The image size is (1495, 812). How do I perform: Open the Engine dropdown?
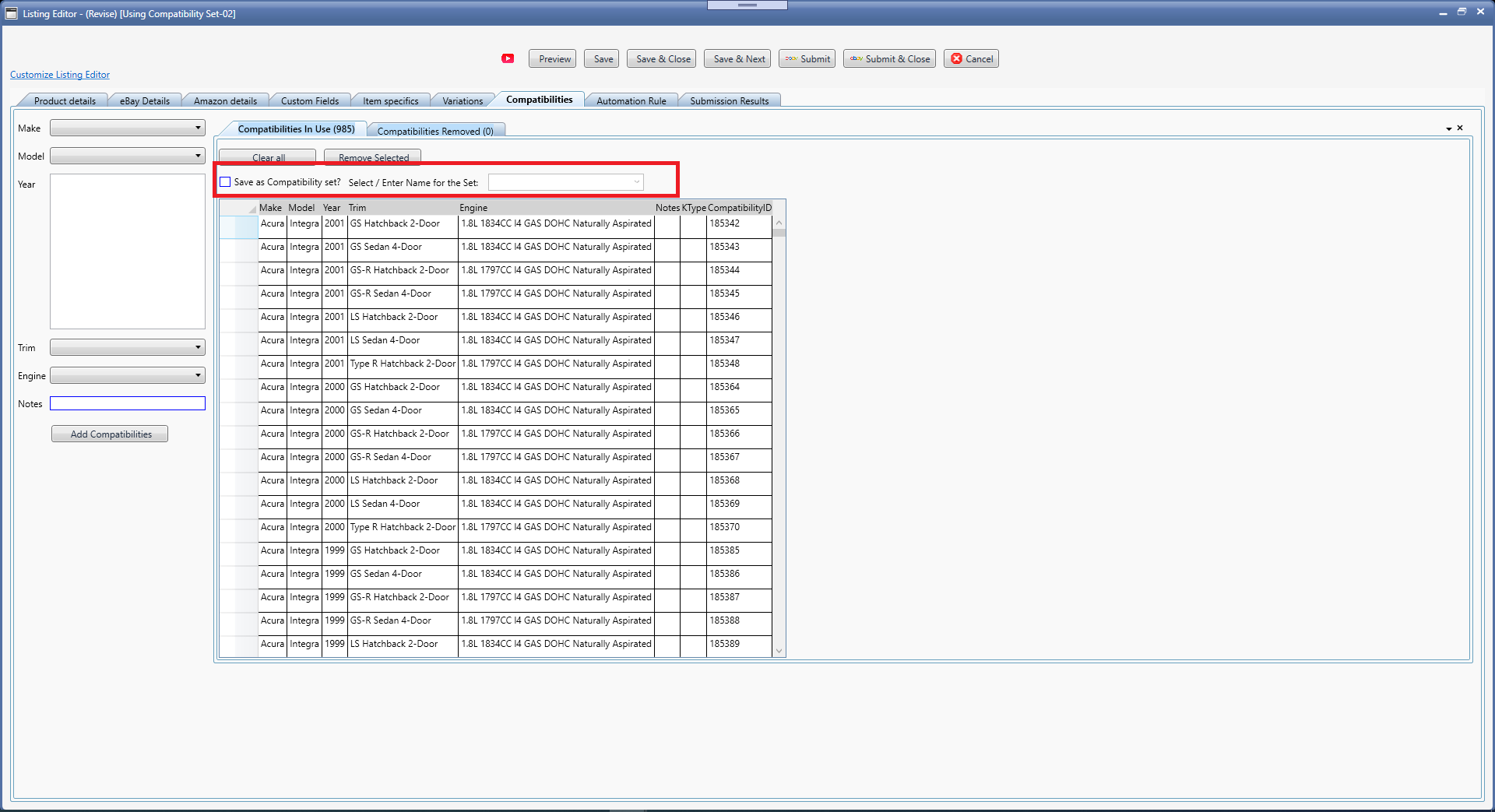click(128, 375)
